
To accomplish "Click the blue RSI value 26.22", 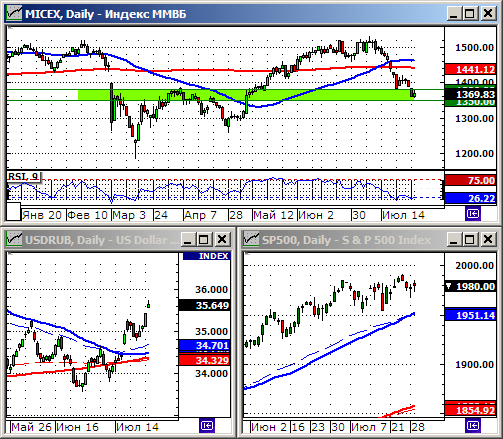I will click(x=470, y=198).
